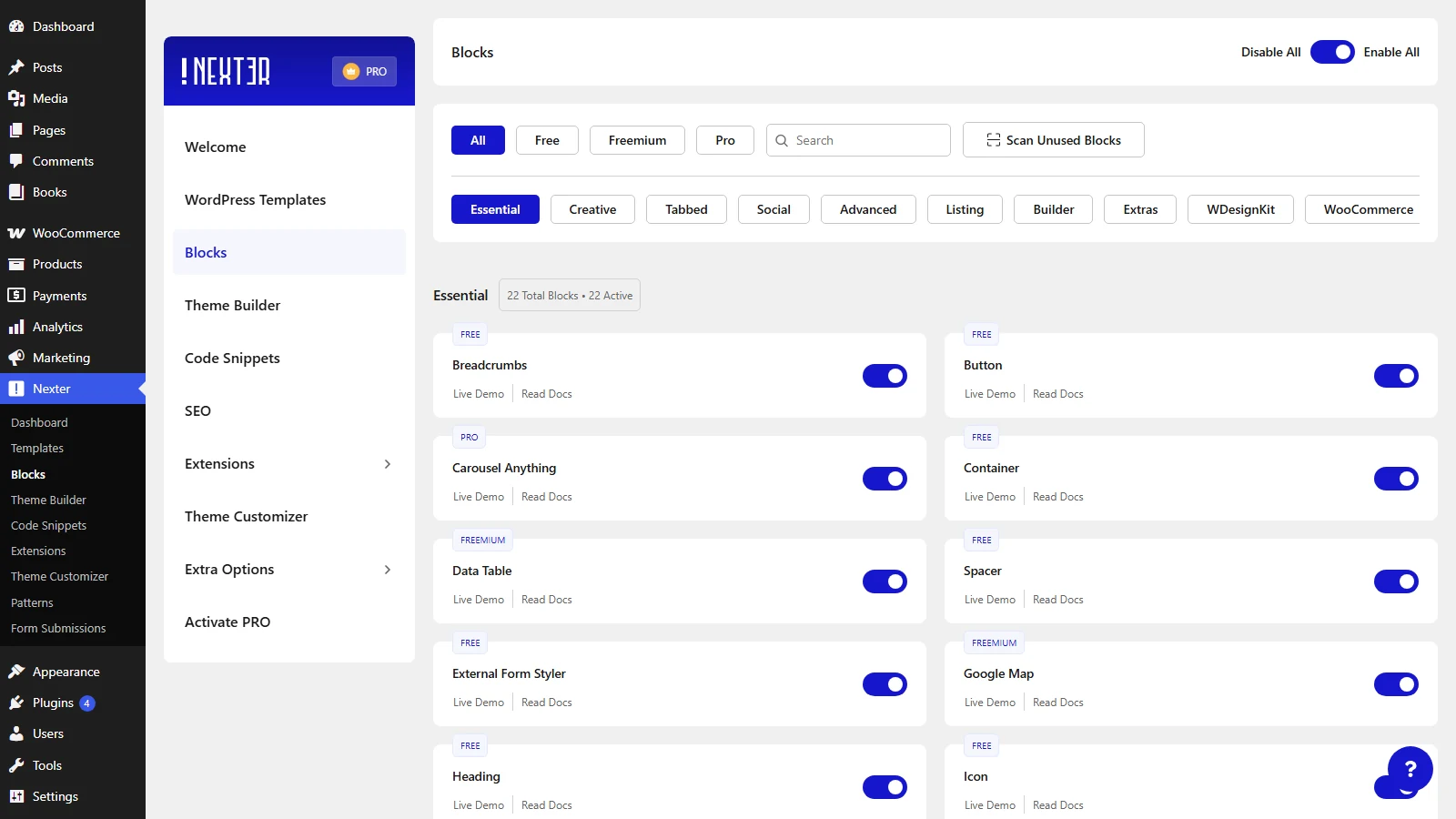Image resolution: width=1456 pixels, height=819 pixels.
Task: Toggle the Heading block switch
Action: (x=885, y=787)
